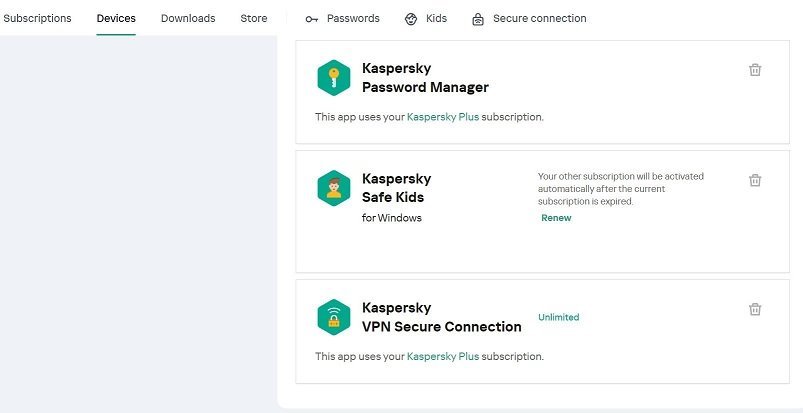Click the key icon beside Passwords
Image resolution: width=803 pixels, height=413 pixels.
pyautogui.click(x=312, y=19)
